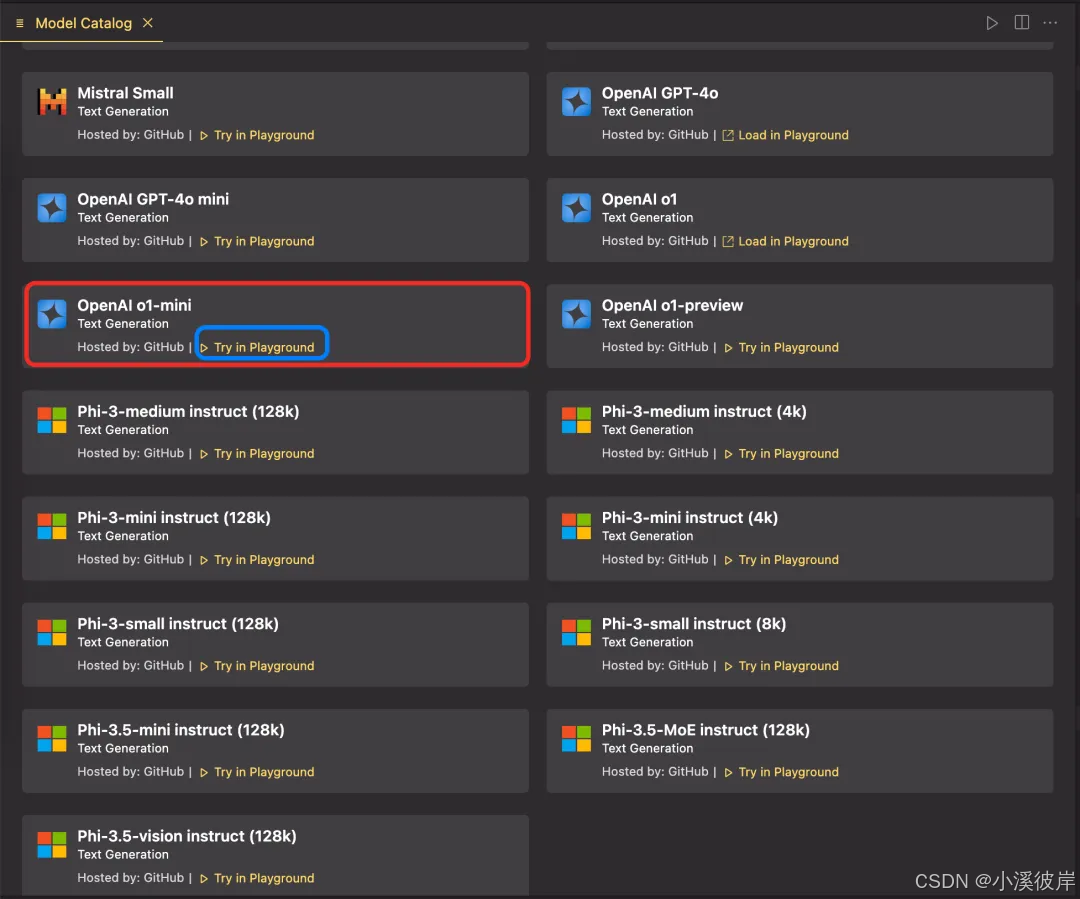Click the OpenAI GPT-4o mini logo
This screenshot has height=899, width=1080.
tap(52, 207)
